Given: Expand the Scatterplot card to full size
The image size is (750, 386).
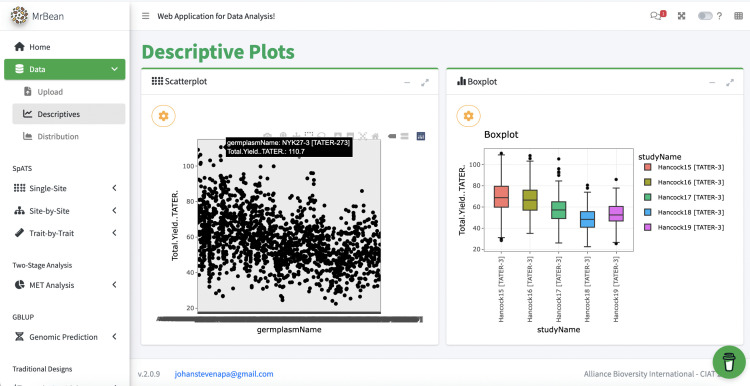Looking at the screenshot, I should [425, 82].
